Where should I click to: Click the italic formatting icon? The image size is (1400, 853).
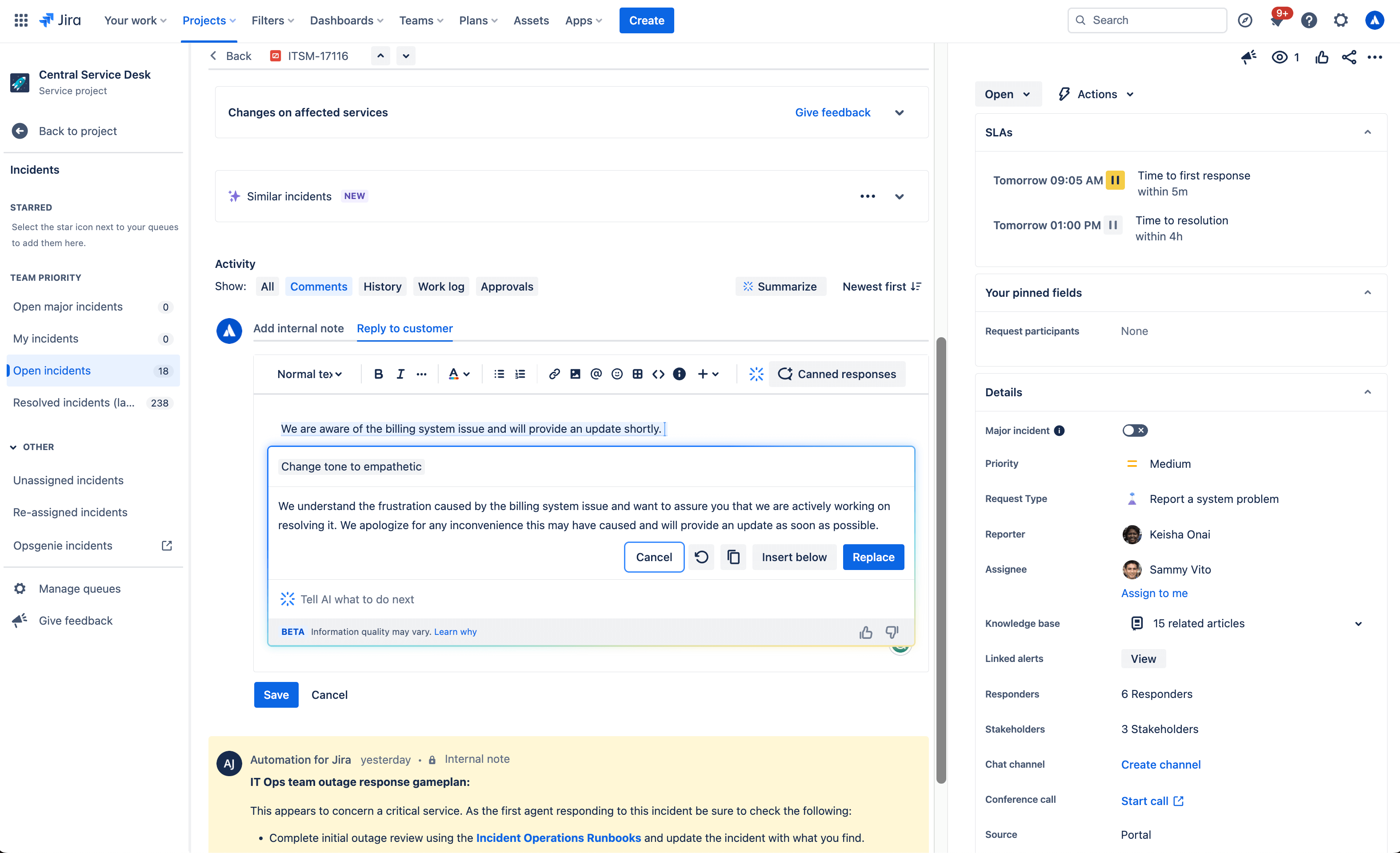tap(400, 373)
